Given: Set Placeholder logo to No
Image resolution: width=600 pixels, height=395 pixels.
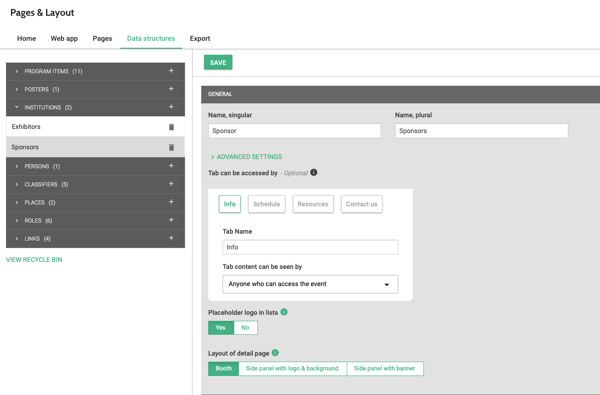Looking at the screenshot, I should pos(245,328).
